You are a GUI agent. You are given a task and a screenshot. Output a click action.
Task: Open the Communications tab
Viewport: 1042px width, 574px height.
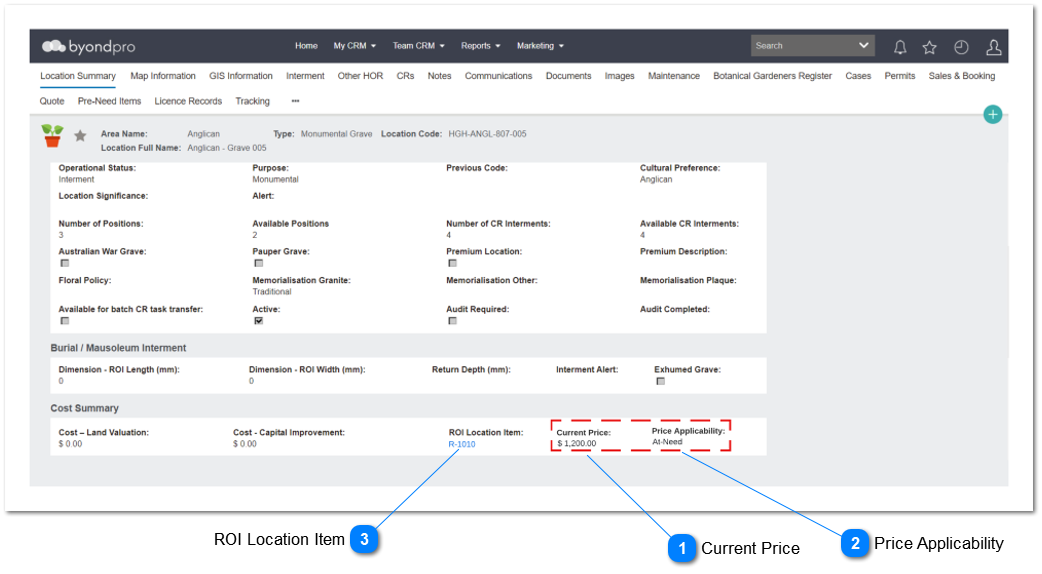tap(498, 76)
